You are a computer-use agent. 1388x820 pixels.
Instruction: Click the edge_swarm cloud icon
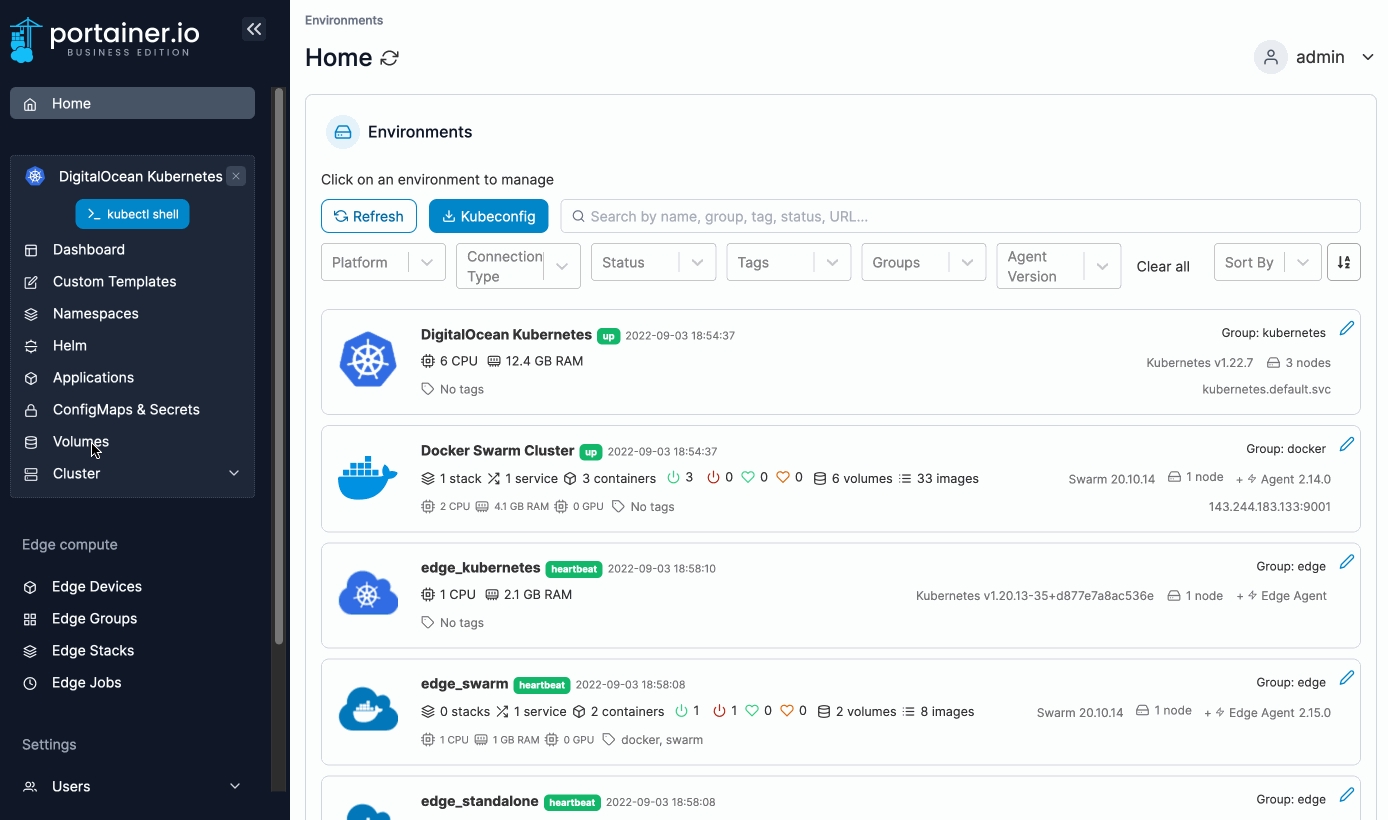368,711
